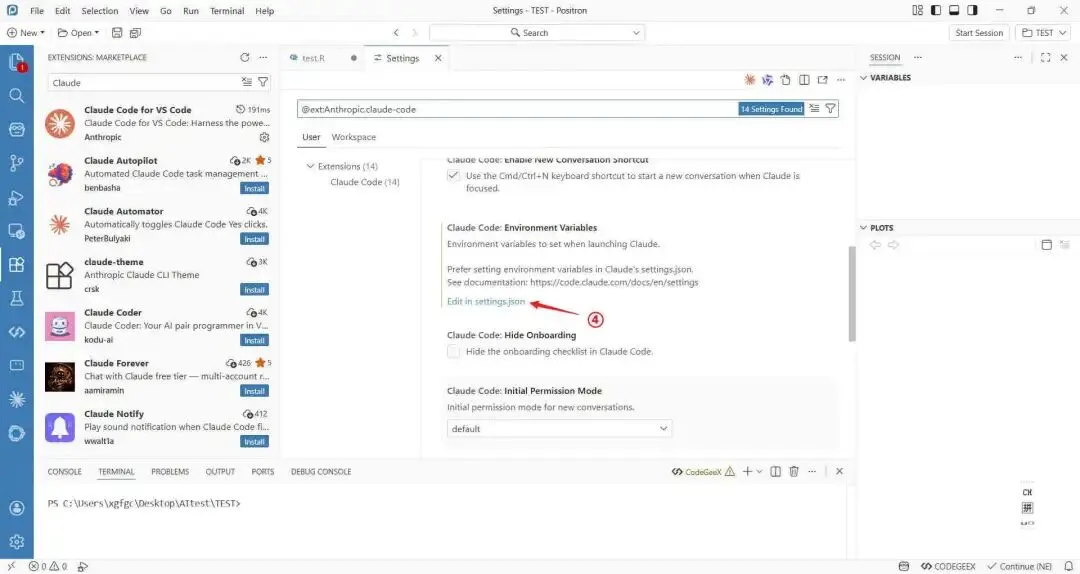The height and width of the screenshot is (574, 1080).
Task: Install the Claude Autopilot extension
Action: click(x=254, y=188)
